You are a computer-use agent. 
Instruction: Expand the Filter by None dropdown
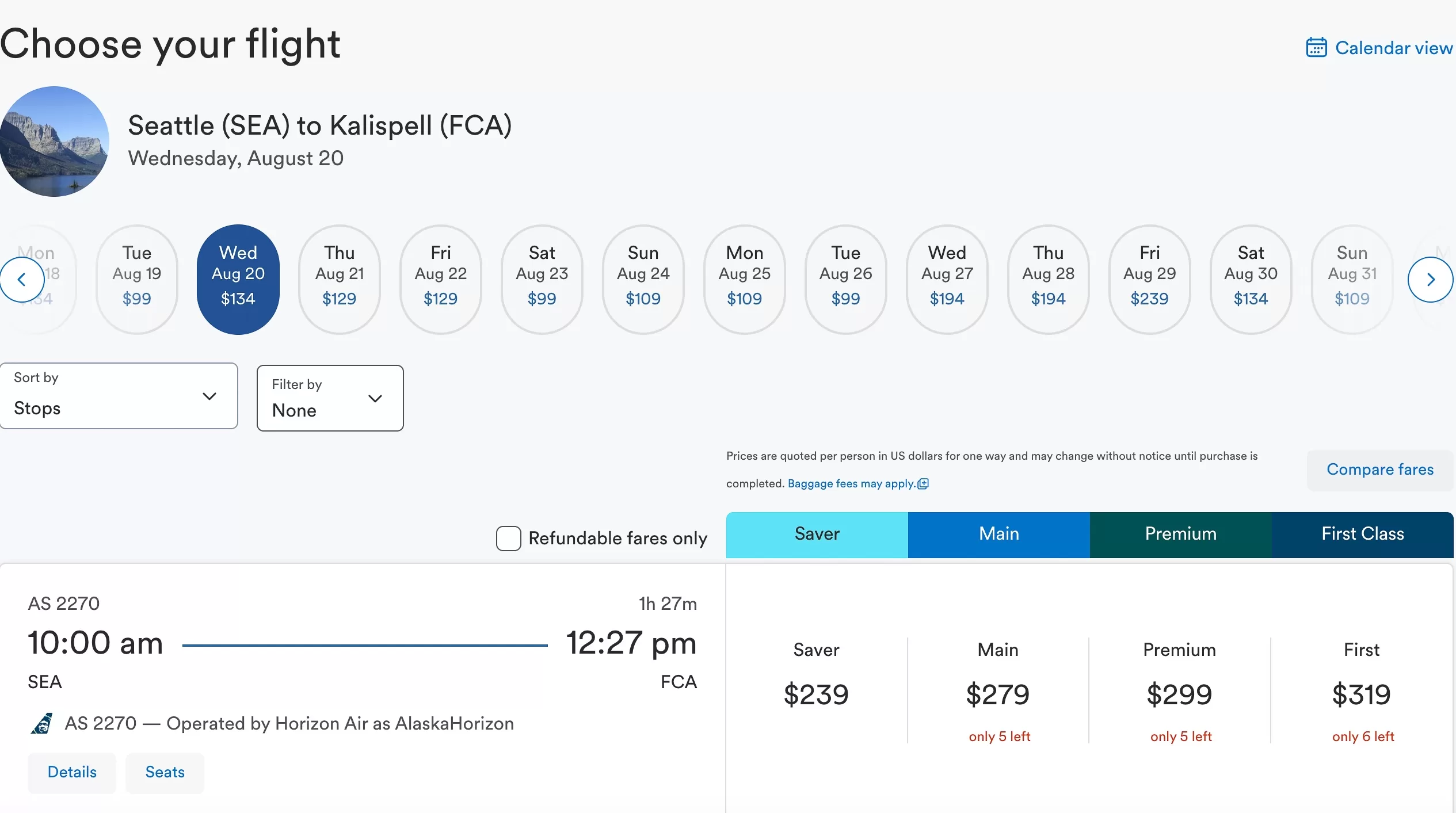(330, 398)
